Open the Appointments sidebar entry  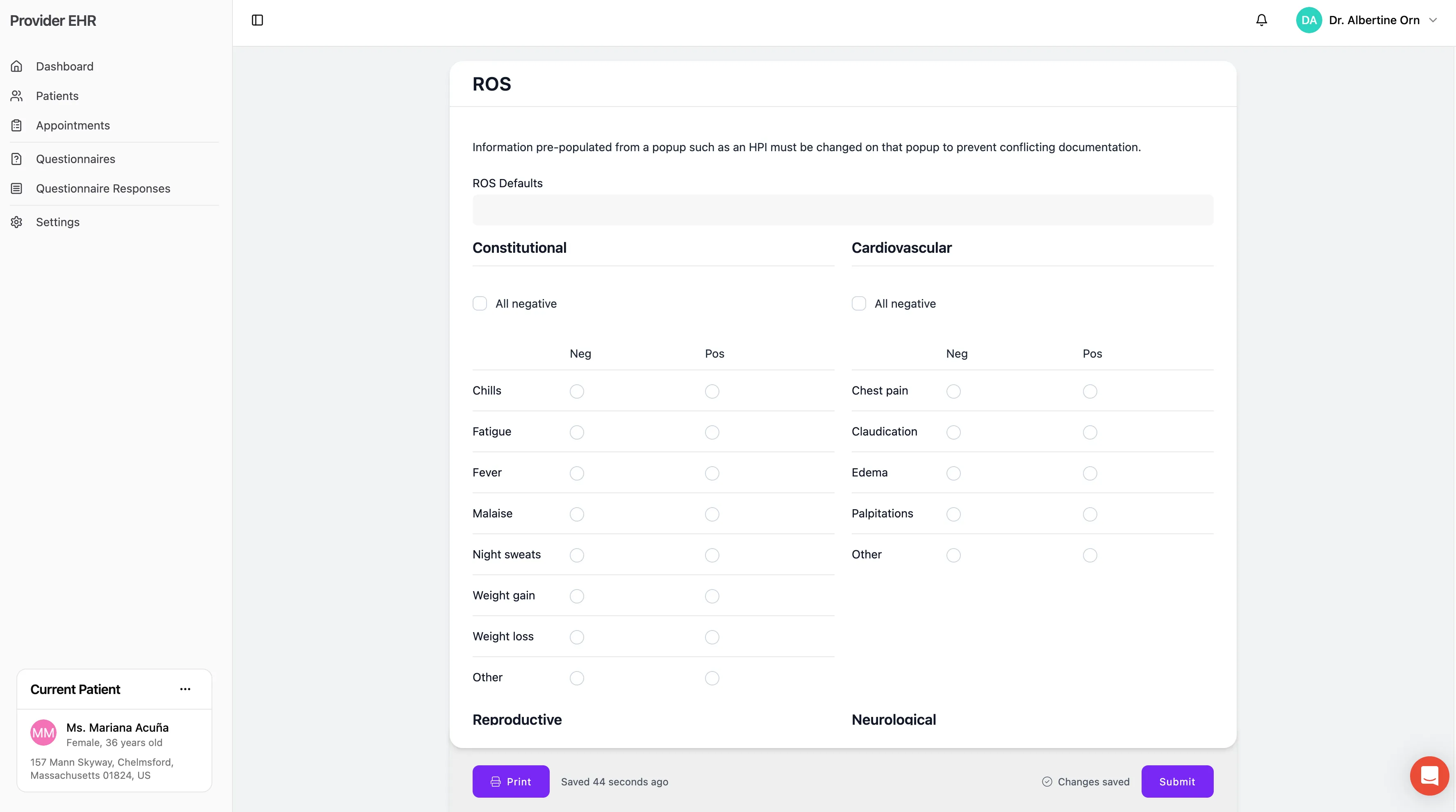73,125
